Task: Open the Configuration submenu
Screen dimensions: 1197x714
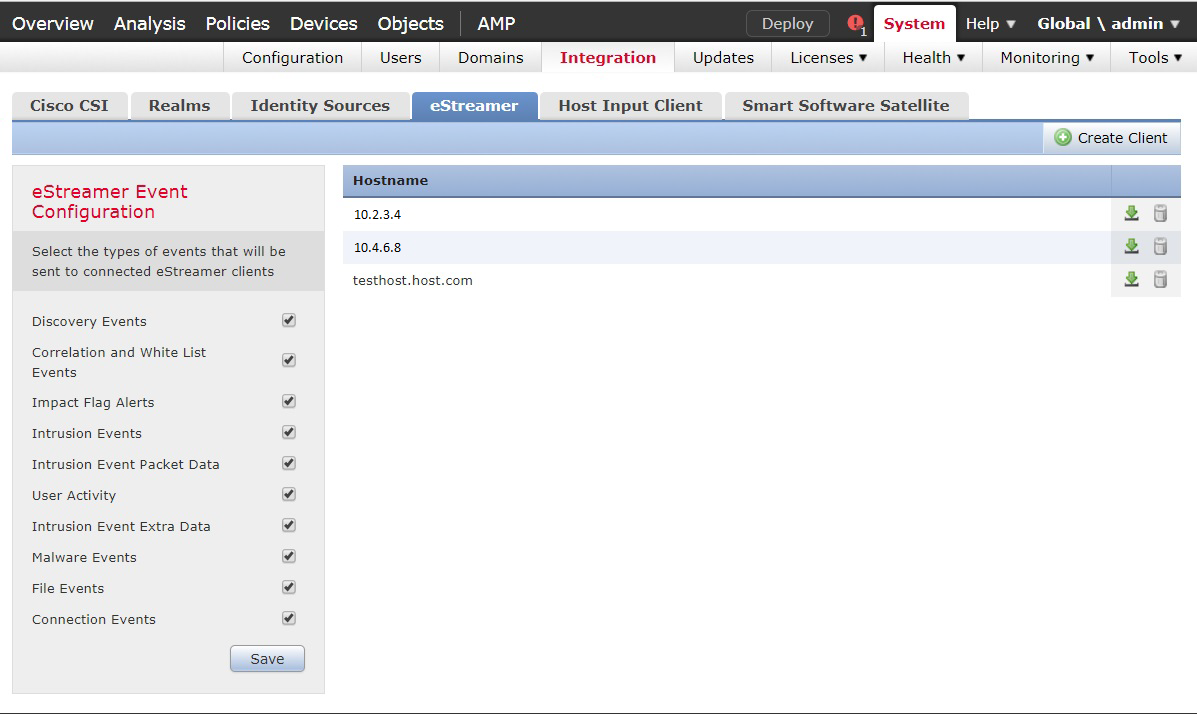Action: point(292,57)
